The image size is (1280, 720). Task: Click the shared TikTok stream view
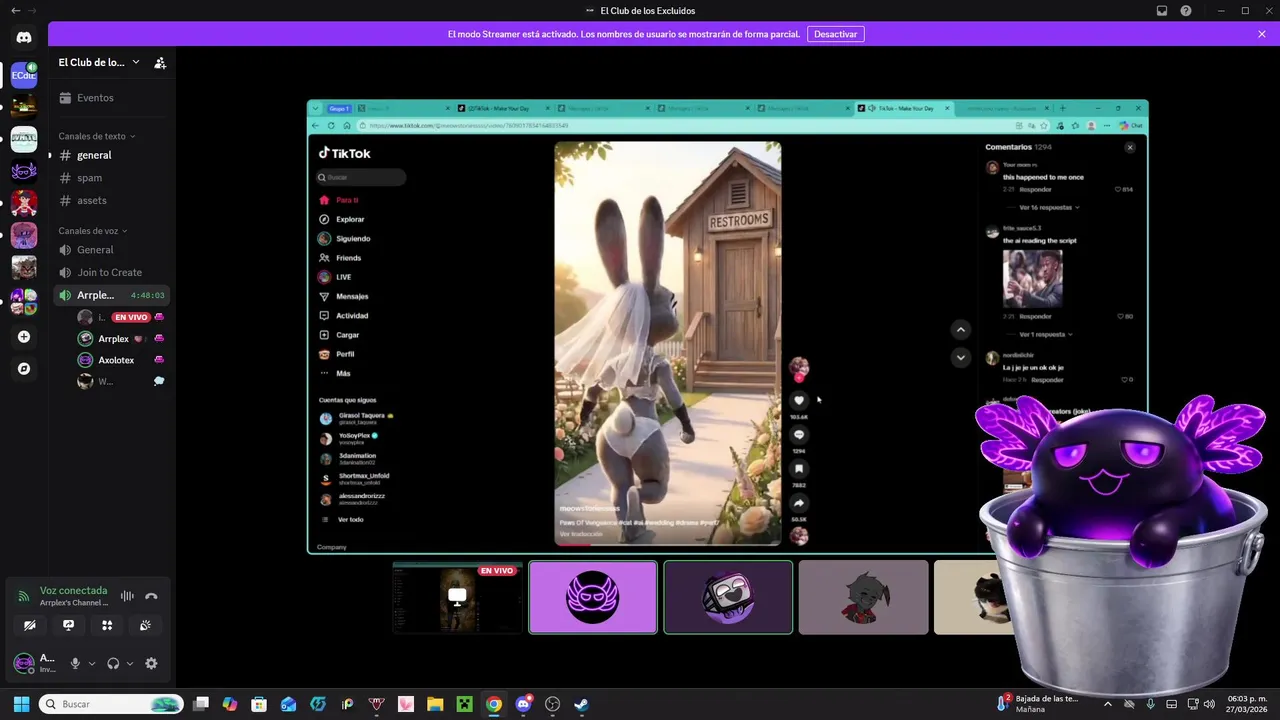(727, 326)
